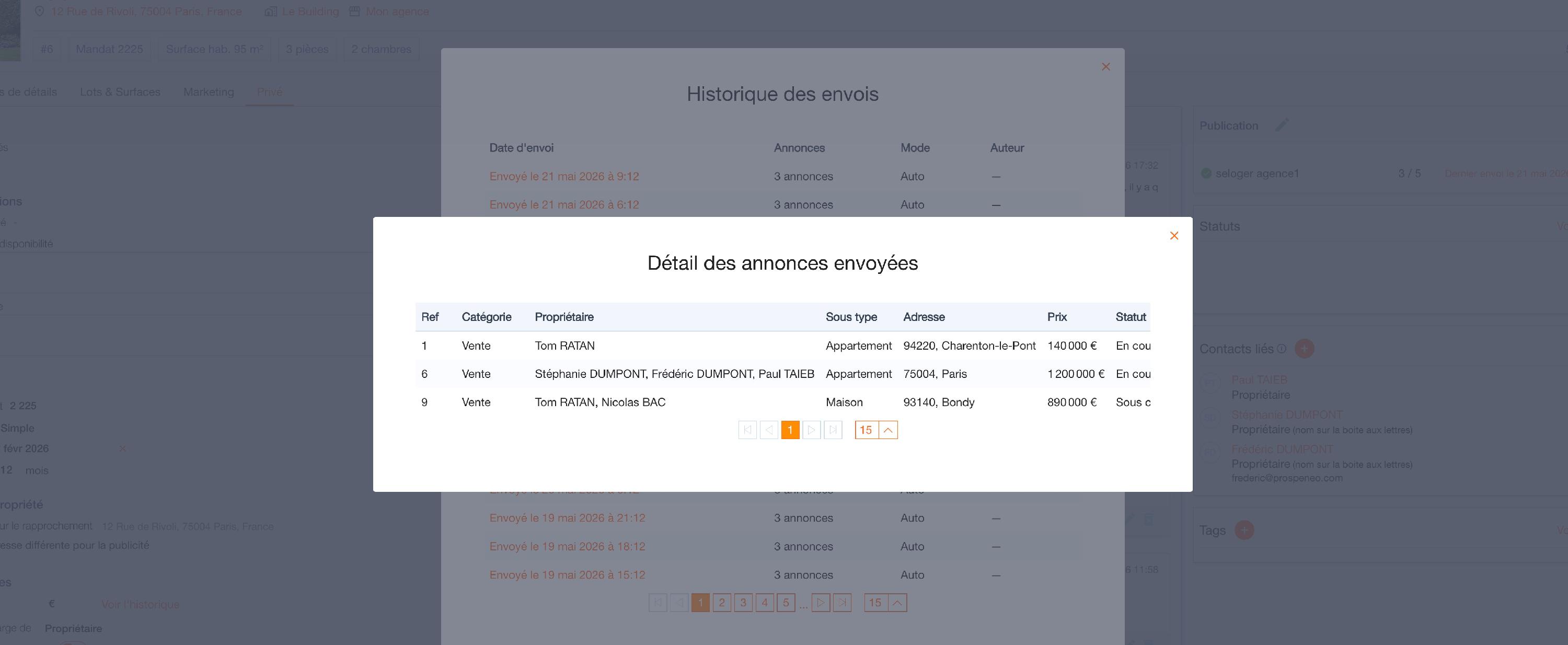Click the price 140 000 €

(1072, 345)
